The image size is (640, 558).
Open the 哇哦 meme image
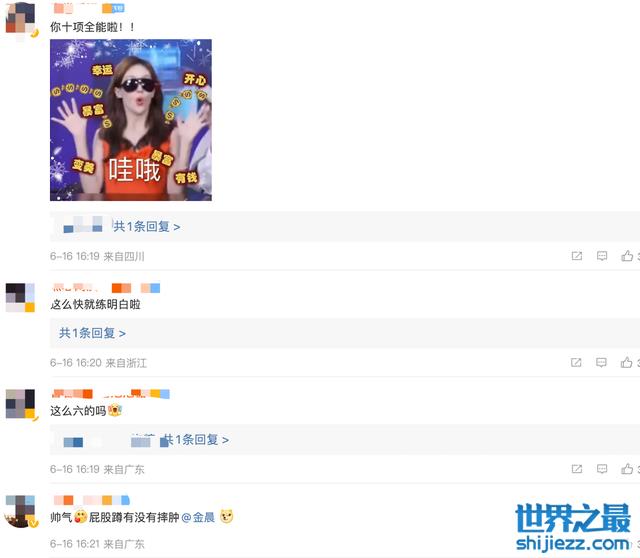(x=131, y=120)
